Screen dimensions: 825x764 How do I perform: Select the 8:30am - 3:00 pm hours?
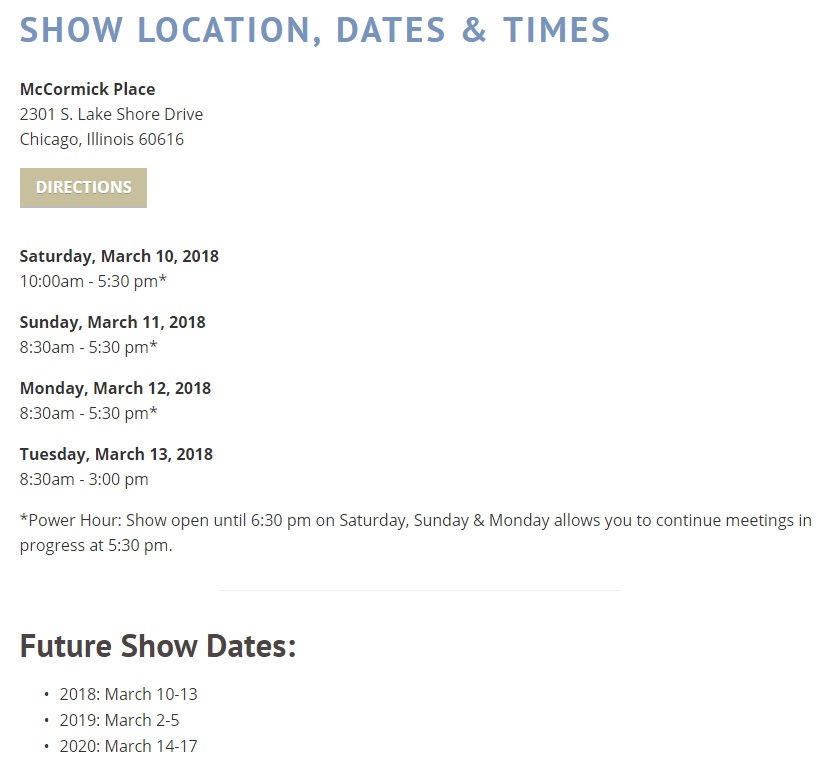coord(84,479)
